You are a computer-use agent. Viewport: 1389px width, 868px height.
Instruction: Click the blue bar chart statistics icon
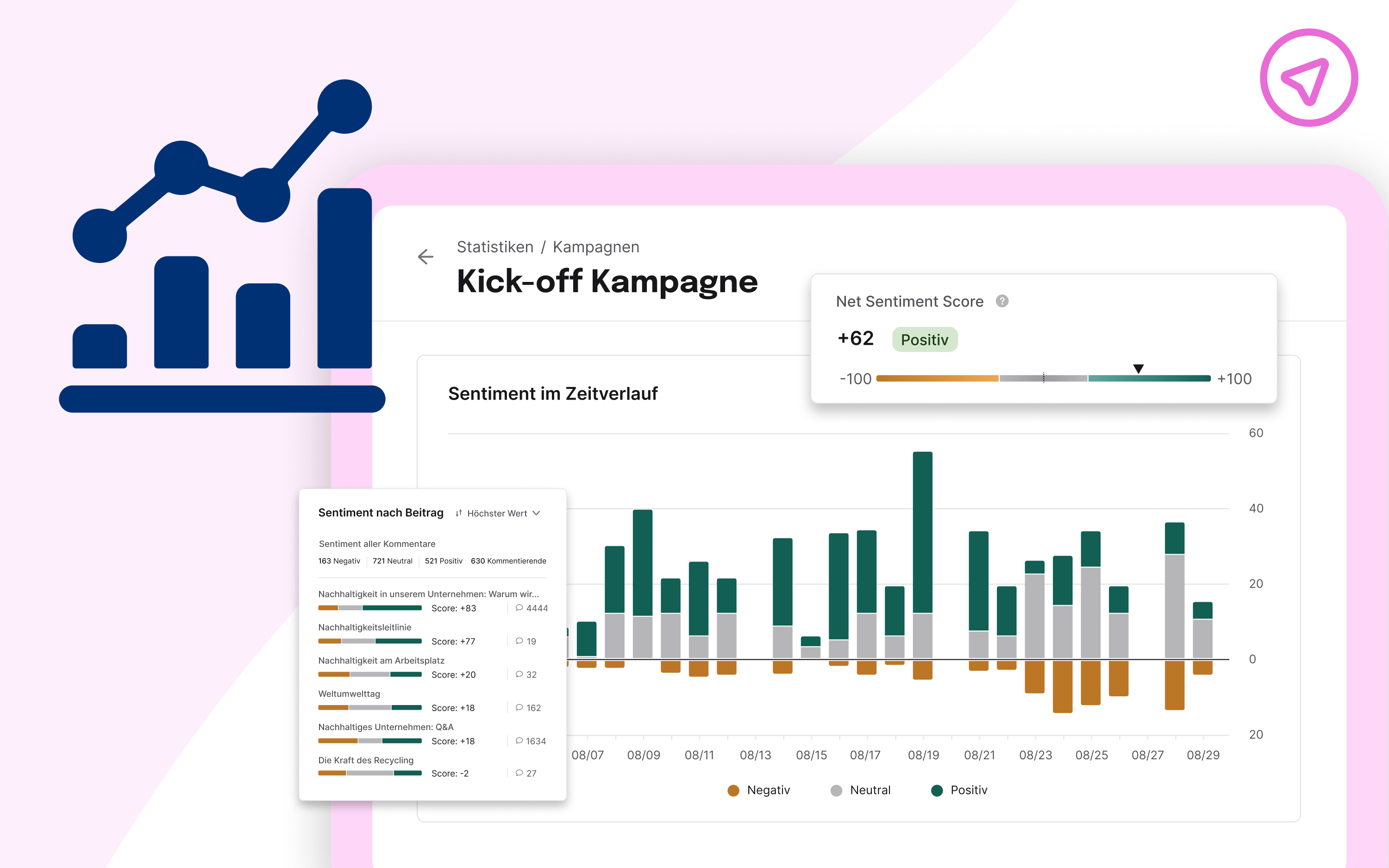point(222,246)
